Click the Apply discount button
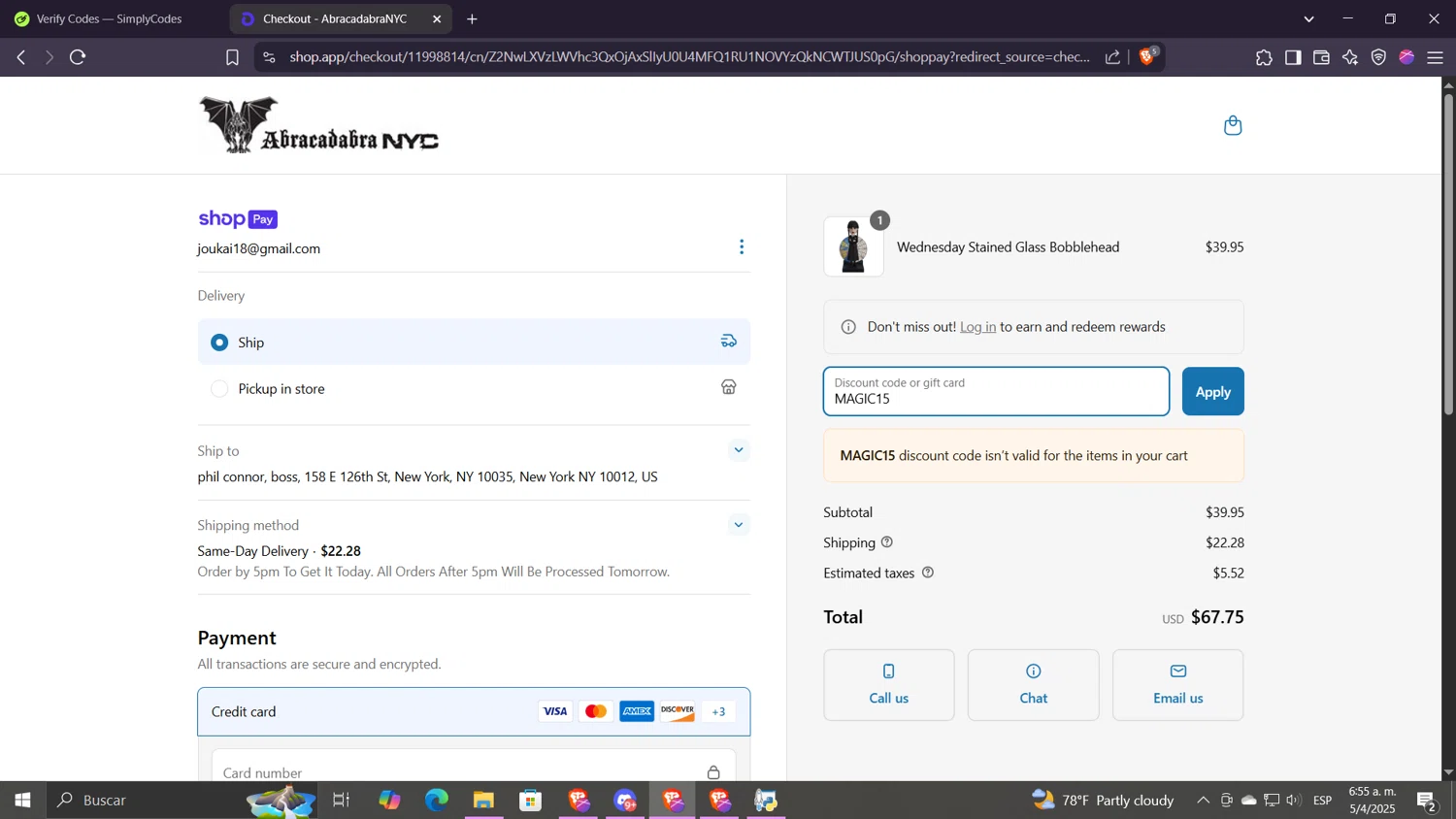Image resolution: width=1456 pixels, height=819 pixels. click(x=1212, y=391)
